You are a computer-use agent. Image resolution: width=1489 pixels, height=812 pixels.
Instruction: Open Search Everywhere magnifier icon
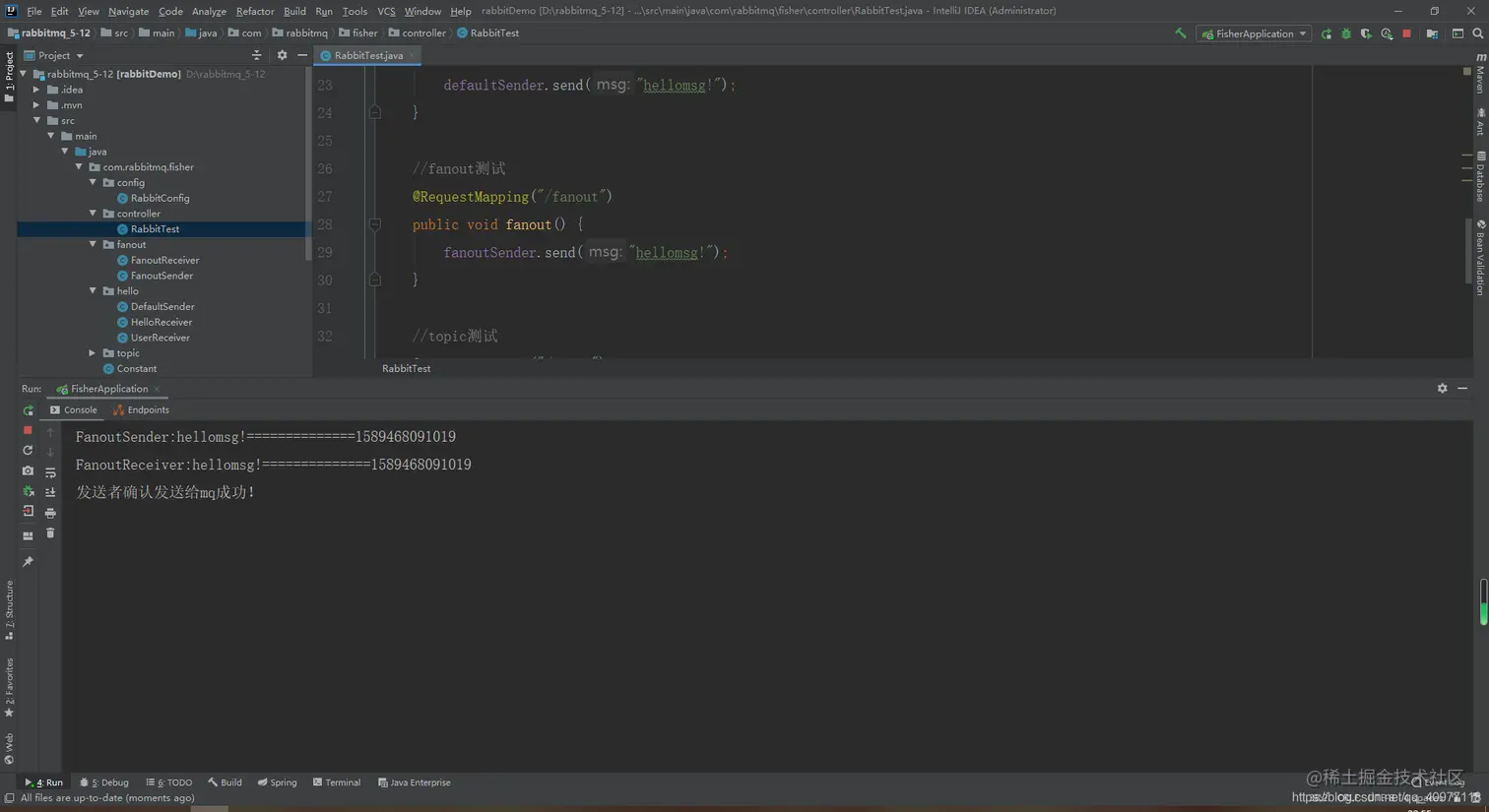tap(1477, 33)
